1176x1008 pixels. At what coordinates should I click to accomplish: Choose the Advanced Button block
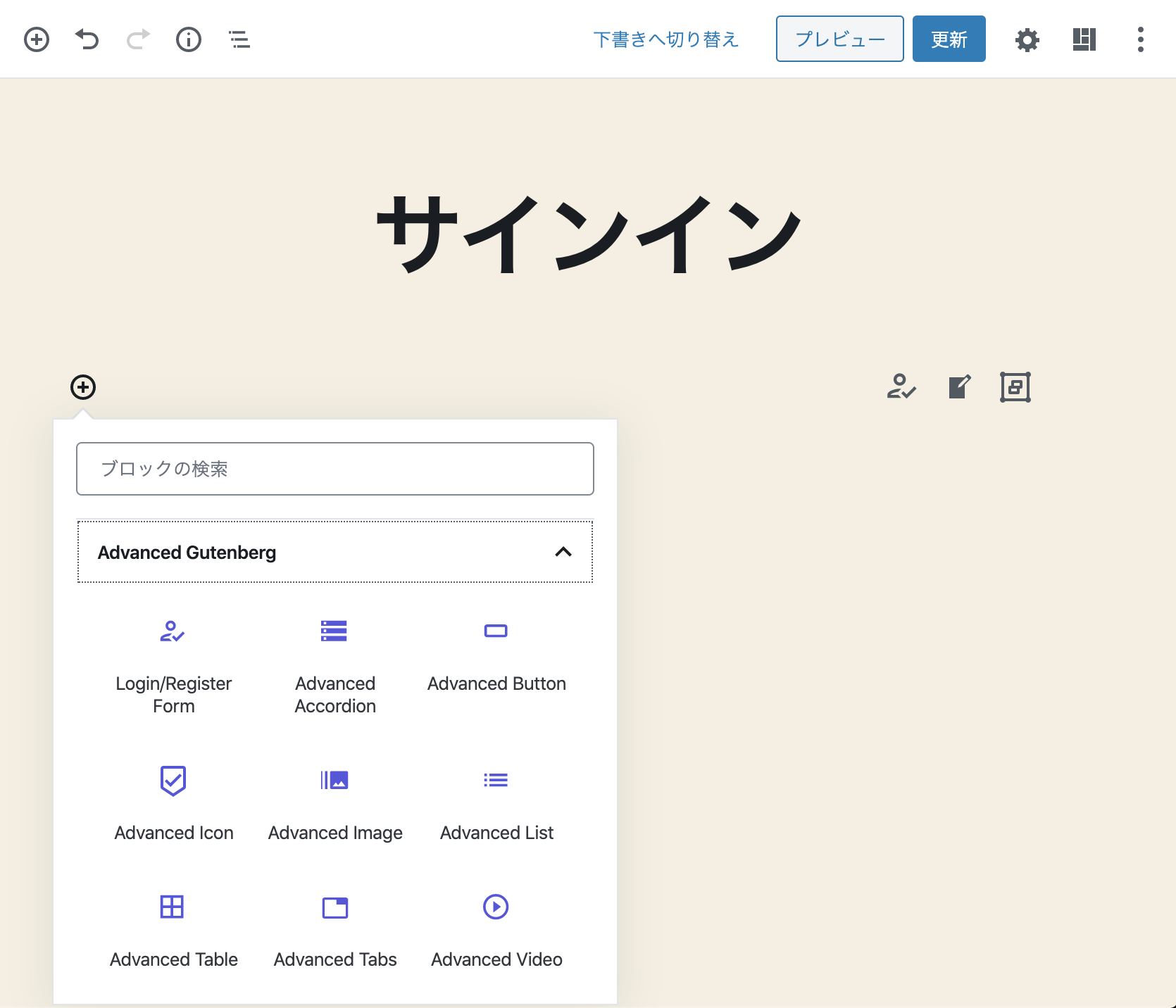pyautogui.click(x=496, y=655)
